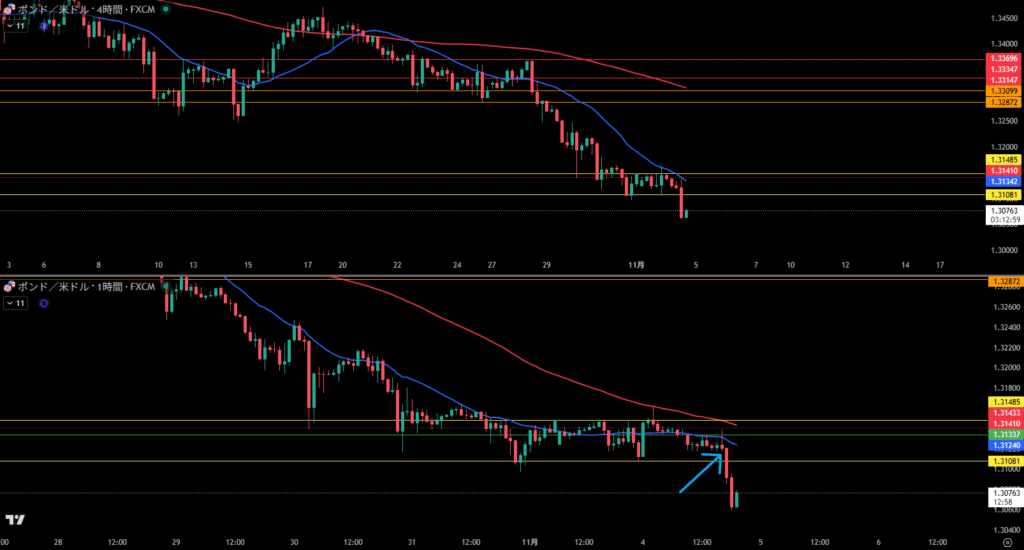Screen dimensions: 1024x550
Task: Click the TradingView logo in bottom-left corner
Action: click(15, 519)
